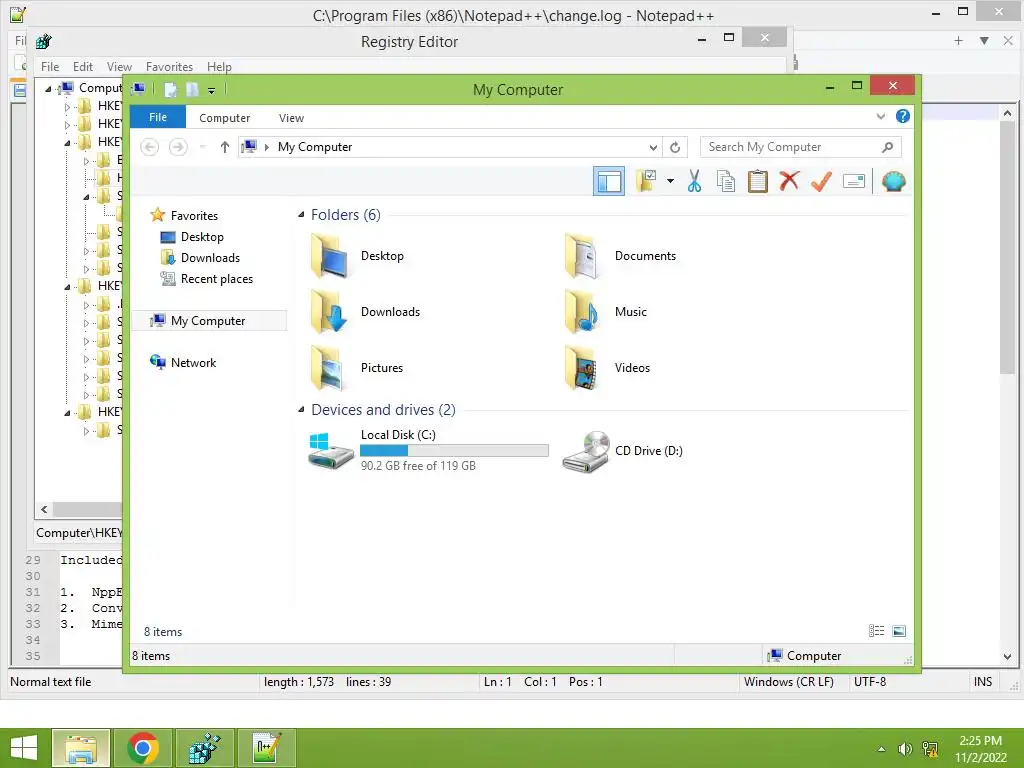Viewport: 1024px width, 768px height.
Task: Select the Desktop folder icon
Action: 330,256
